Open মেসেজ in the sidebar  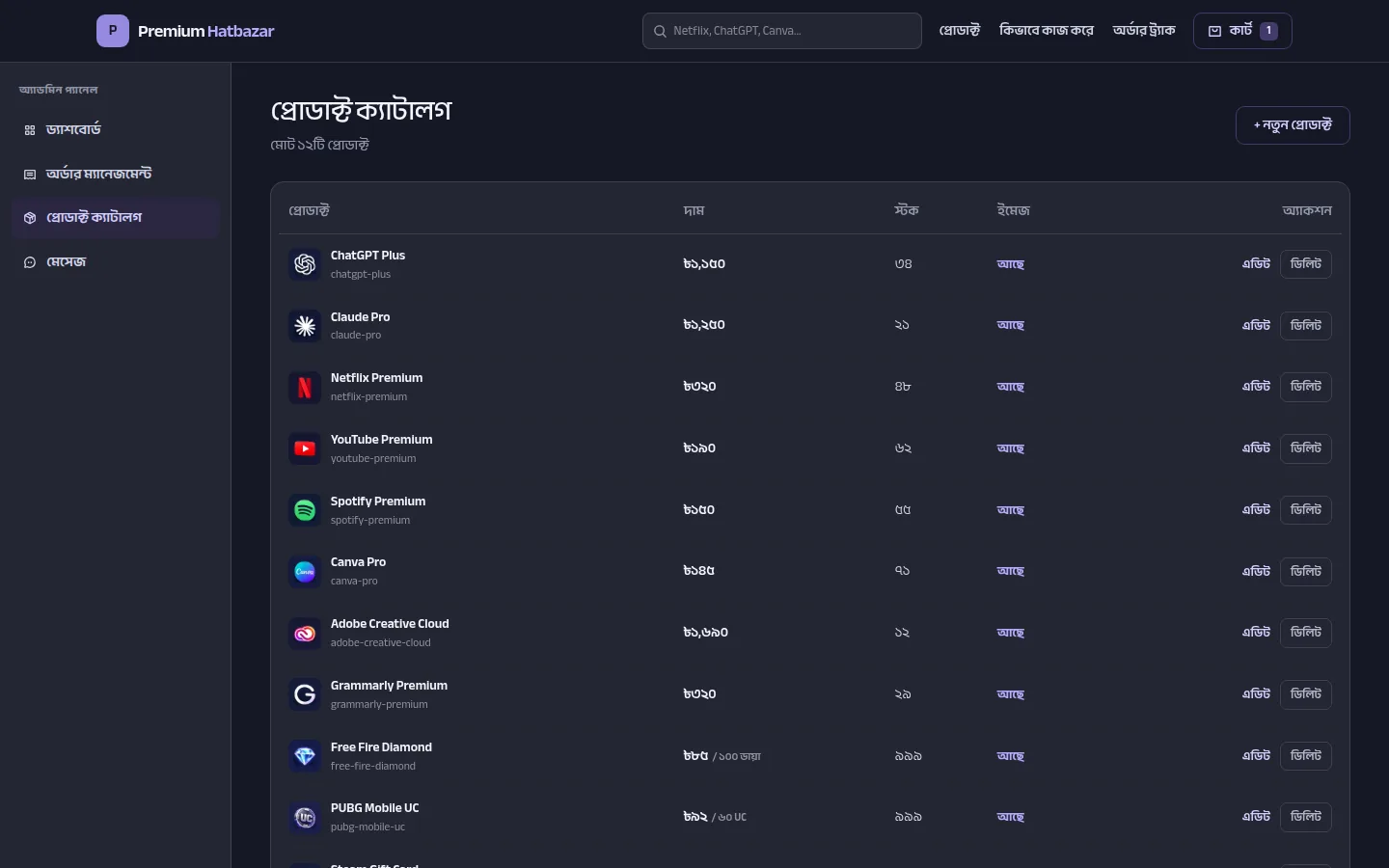[116, 262]
